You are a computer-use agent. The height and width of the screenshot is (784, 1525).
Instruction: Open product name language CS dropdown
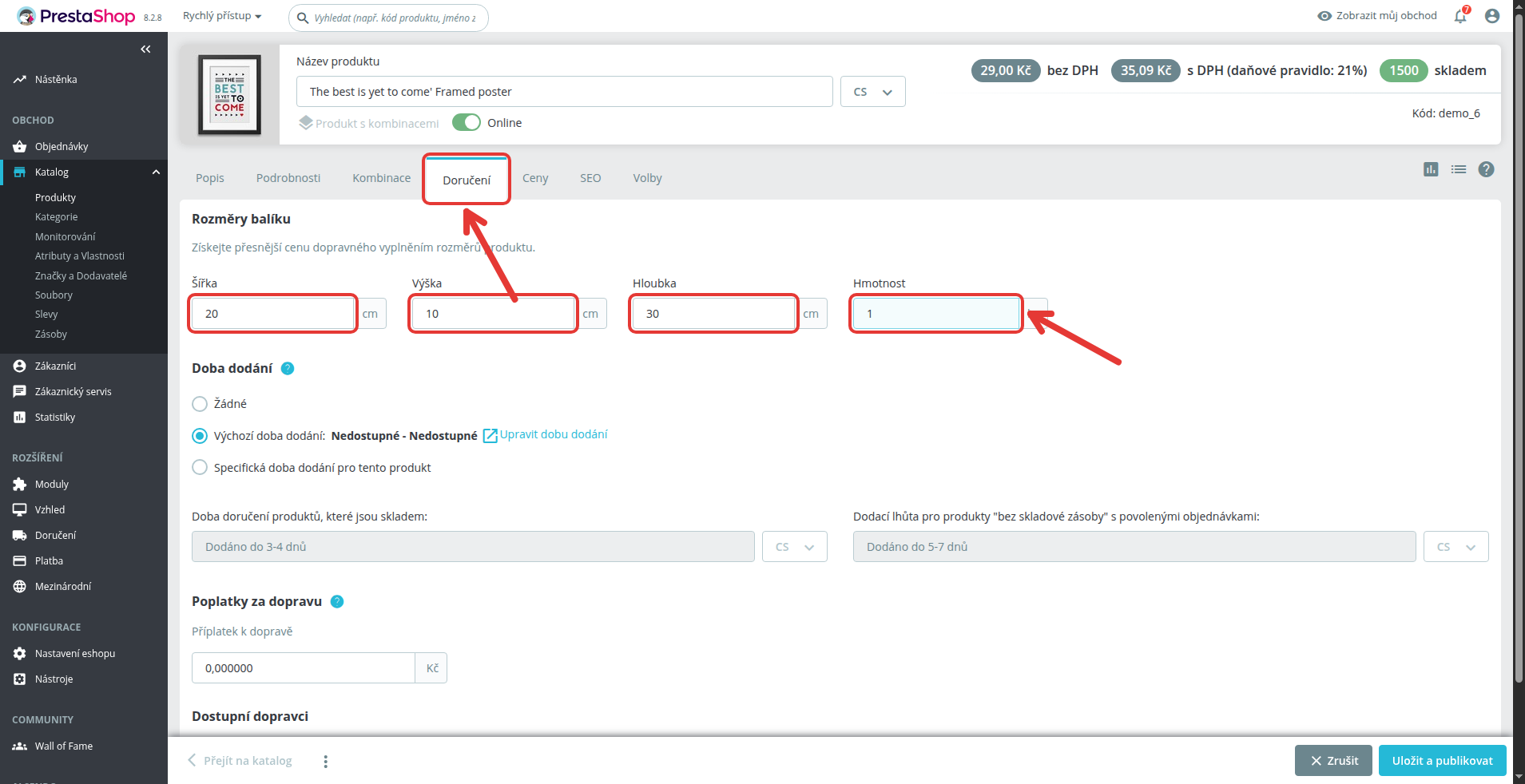tap(872, 91)
